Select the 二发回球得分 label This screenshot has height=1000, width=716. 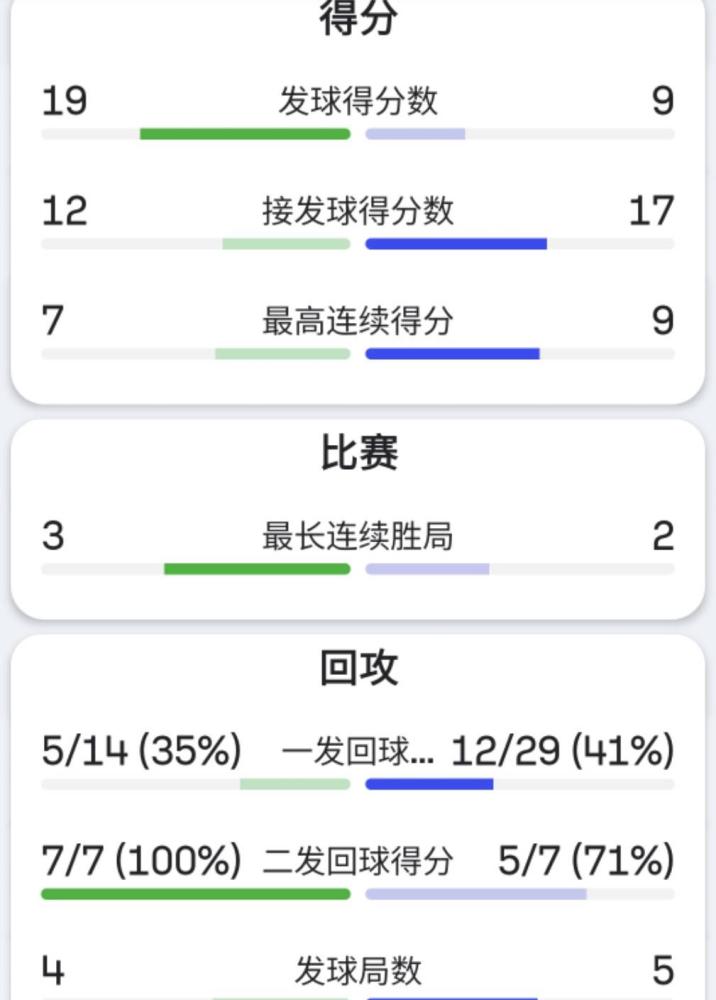coord(358,860)
